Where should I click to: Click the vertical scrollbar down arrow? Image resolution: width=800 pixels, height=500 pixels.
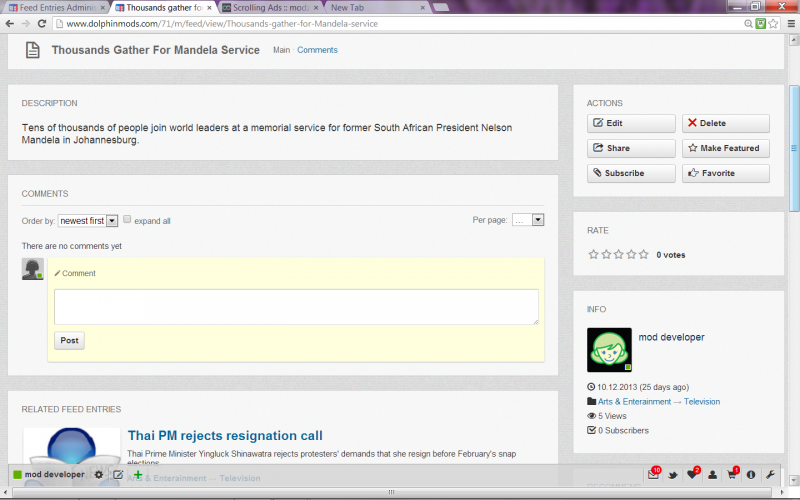click(794, 481)
